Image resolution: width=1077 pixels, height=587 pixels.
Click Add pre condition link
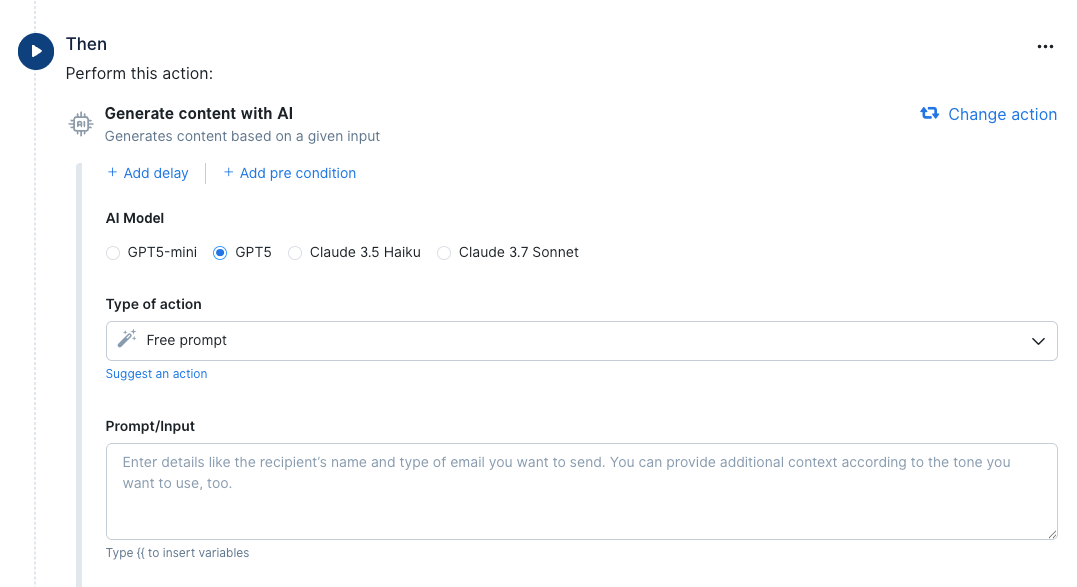coord(297,173)
